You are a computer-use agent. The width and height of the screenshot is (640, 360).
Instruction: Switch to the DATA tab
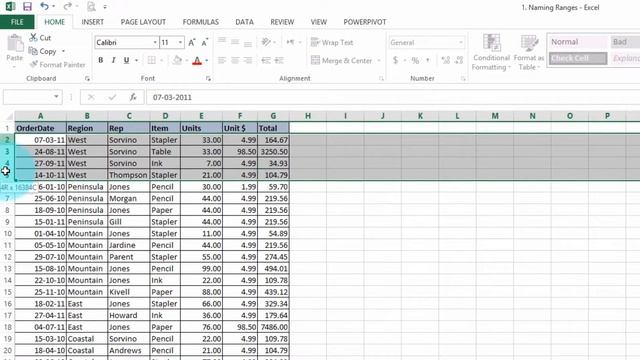tap(244, 22)
